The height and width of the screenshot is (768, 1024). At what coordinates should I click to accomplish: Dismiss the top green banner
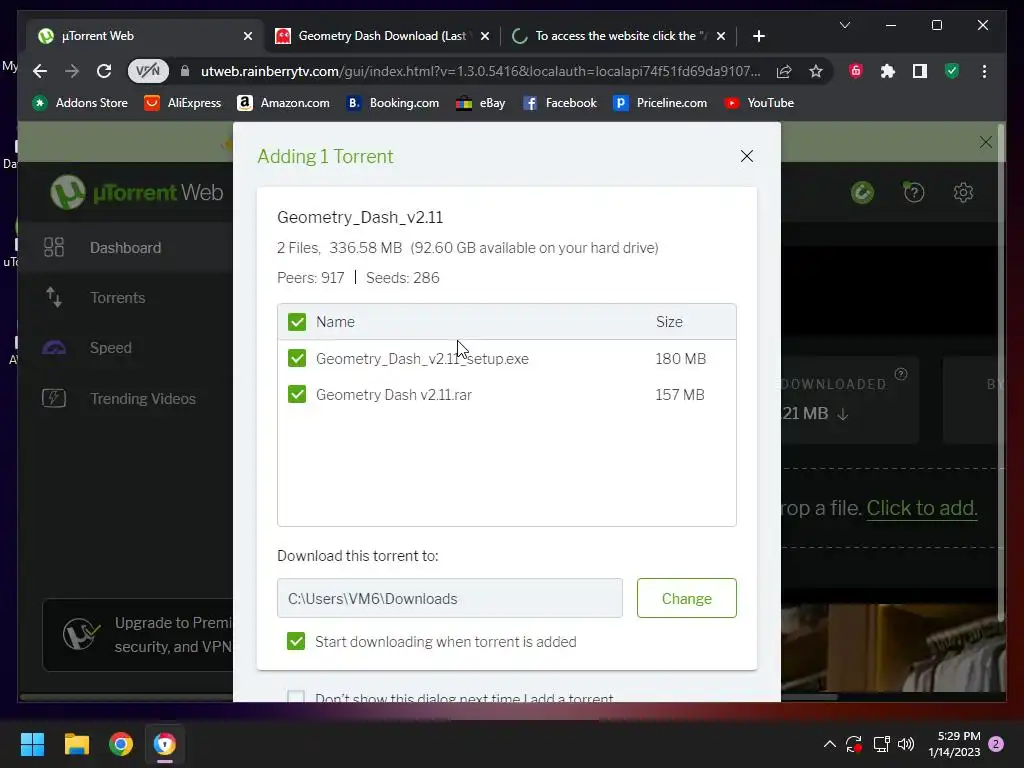[985, 142]
